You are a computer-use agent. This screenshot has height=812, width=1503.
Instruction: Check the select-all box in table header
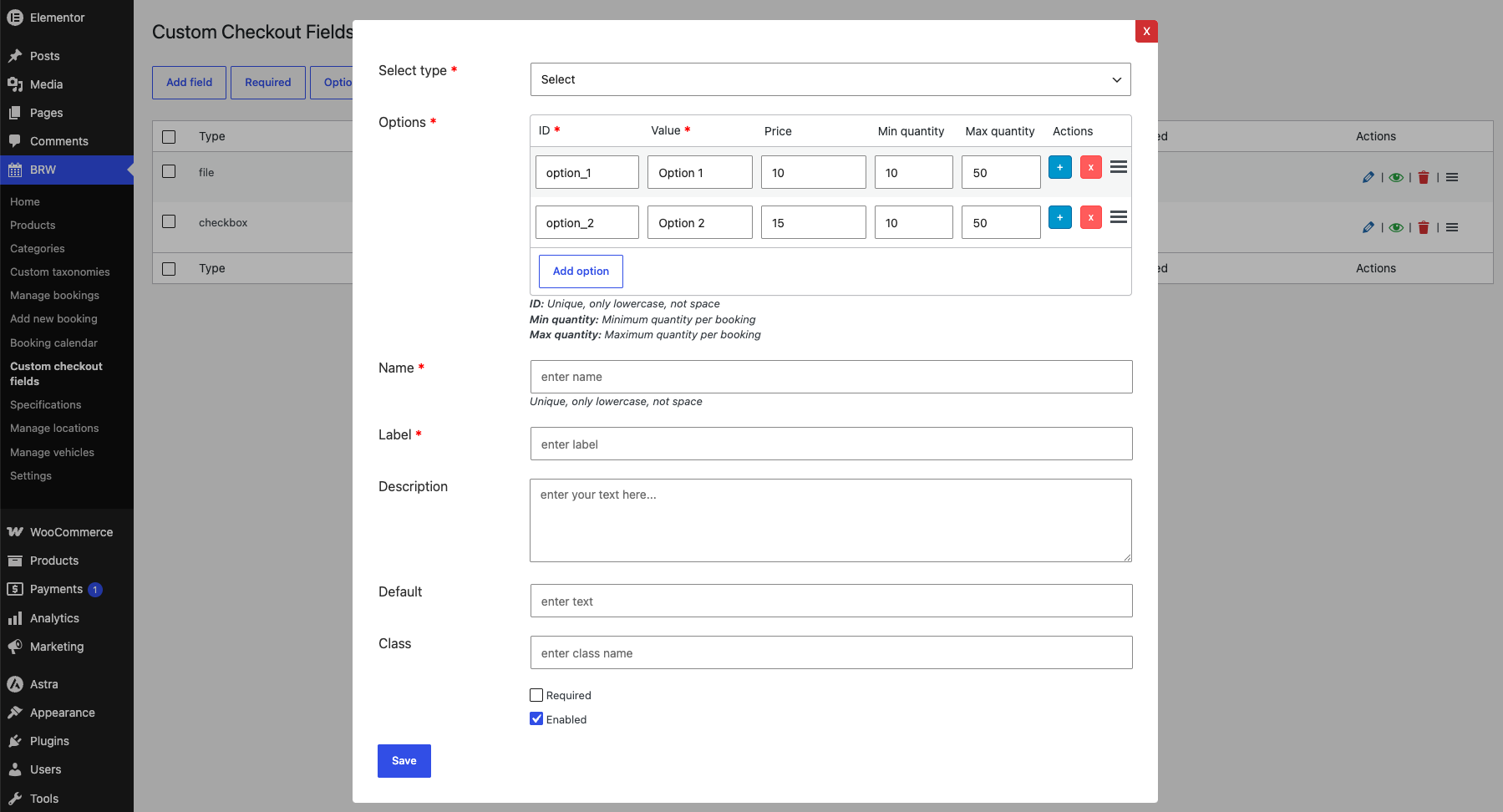[169, 136]
